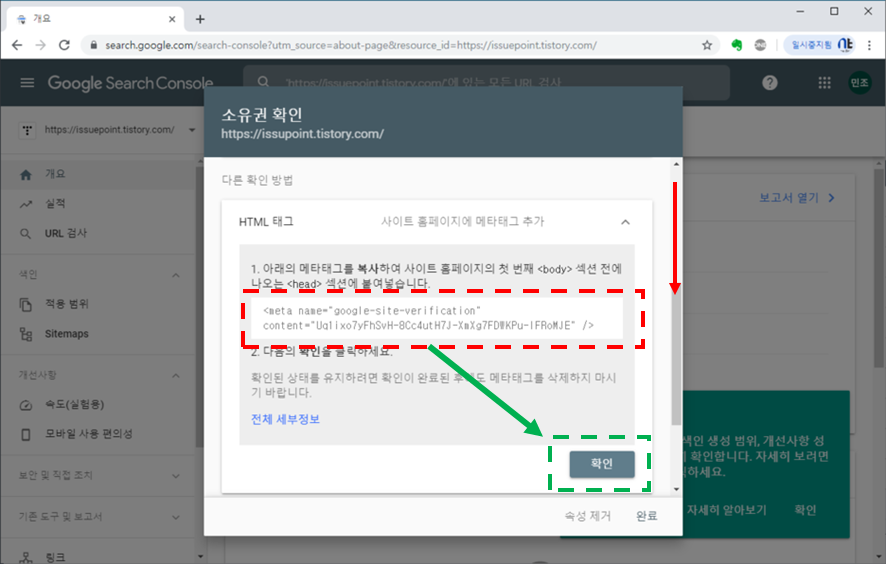The width and height of the screenshot is (886, 564).
Task: Open the hamburger main menu
Action: click(x=27, y=83)
